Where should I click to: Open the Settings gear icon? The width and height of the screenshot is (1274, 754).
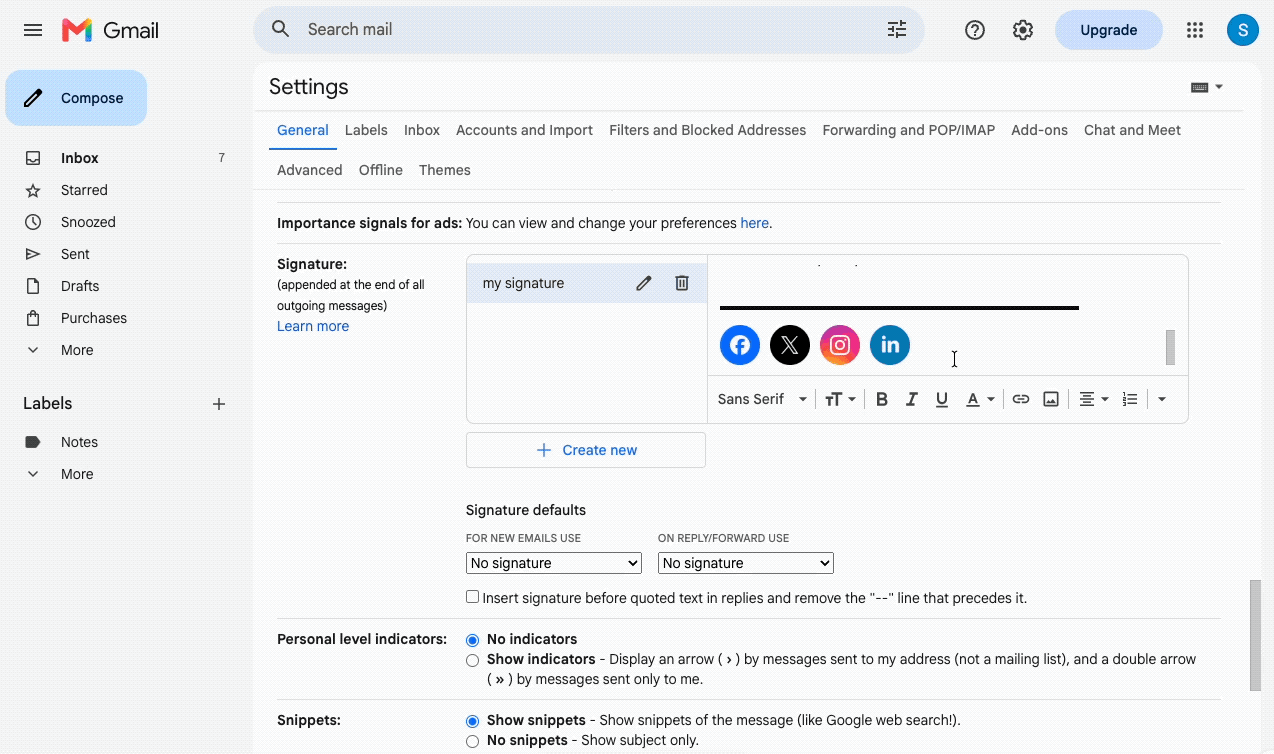(1022, 30)
